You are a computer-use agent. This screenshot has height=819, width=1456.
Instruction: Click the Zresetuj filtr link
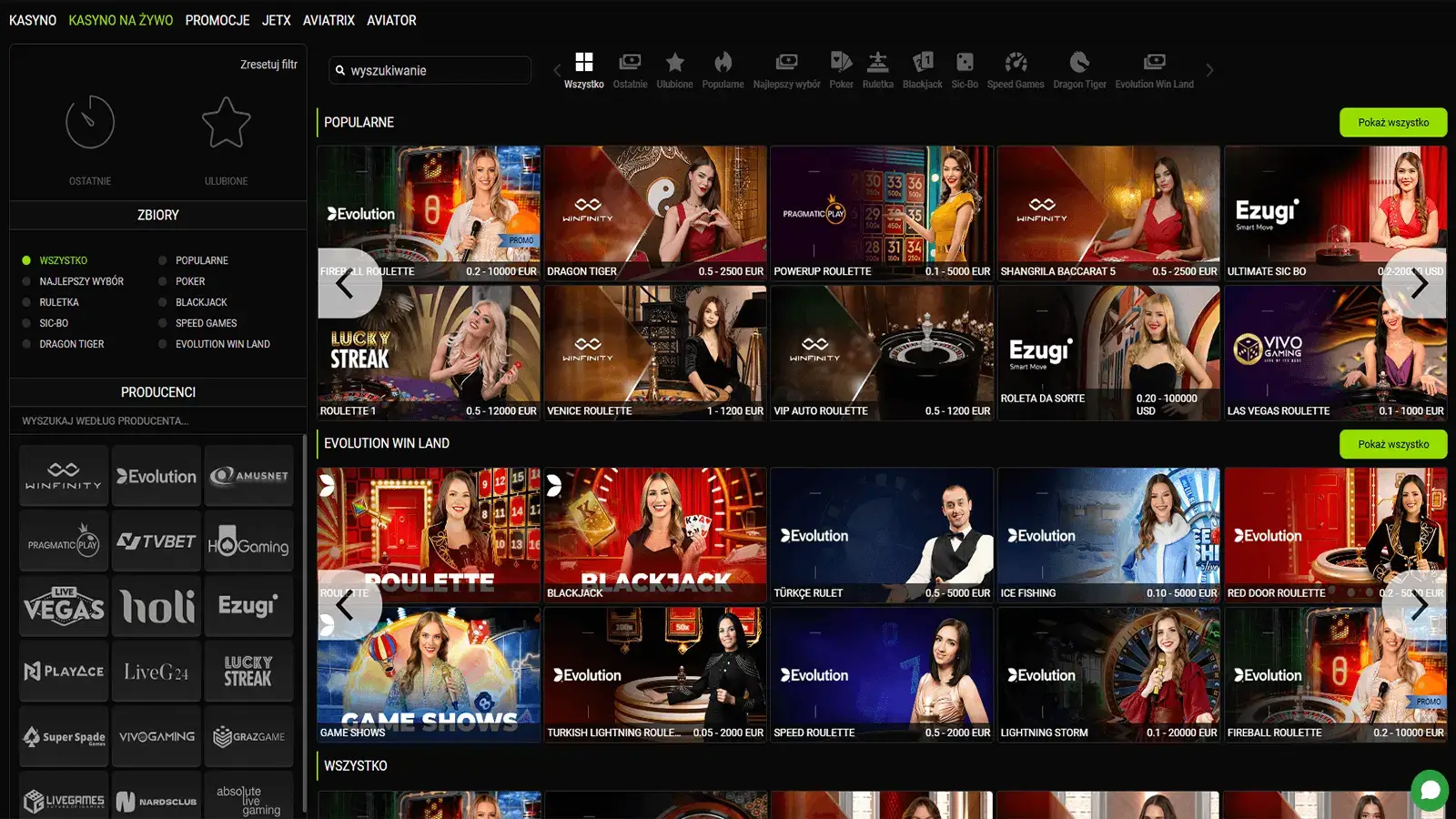pyautogui.click(x=268, y=65)
